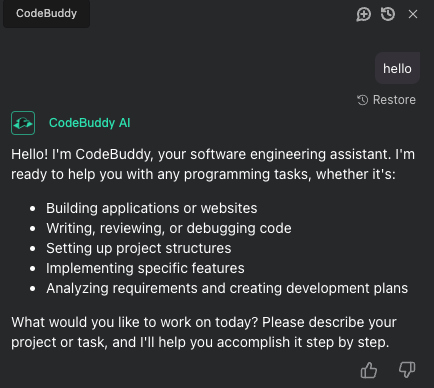Give the response a thumbs down
The image size is (434, 388).
point(407,370)
